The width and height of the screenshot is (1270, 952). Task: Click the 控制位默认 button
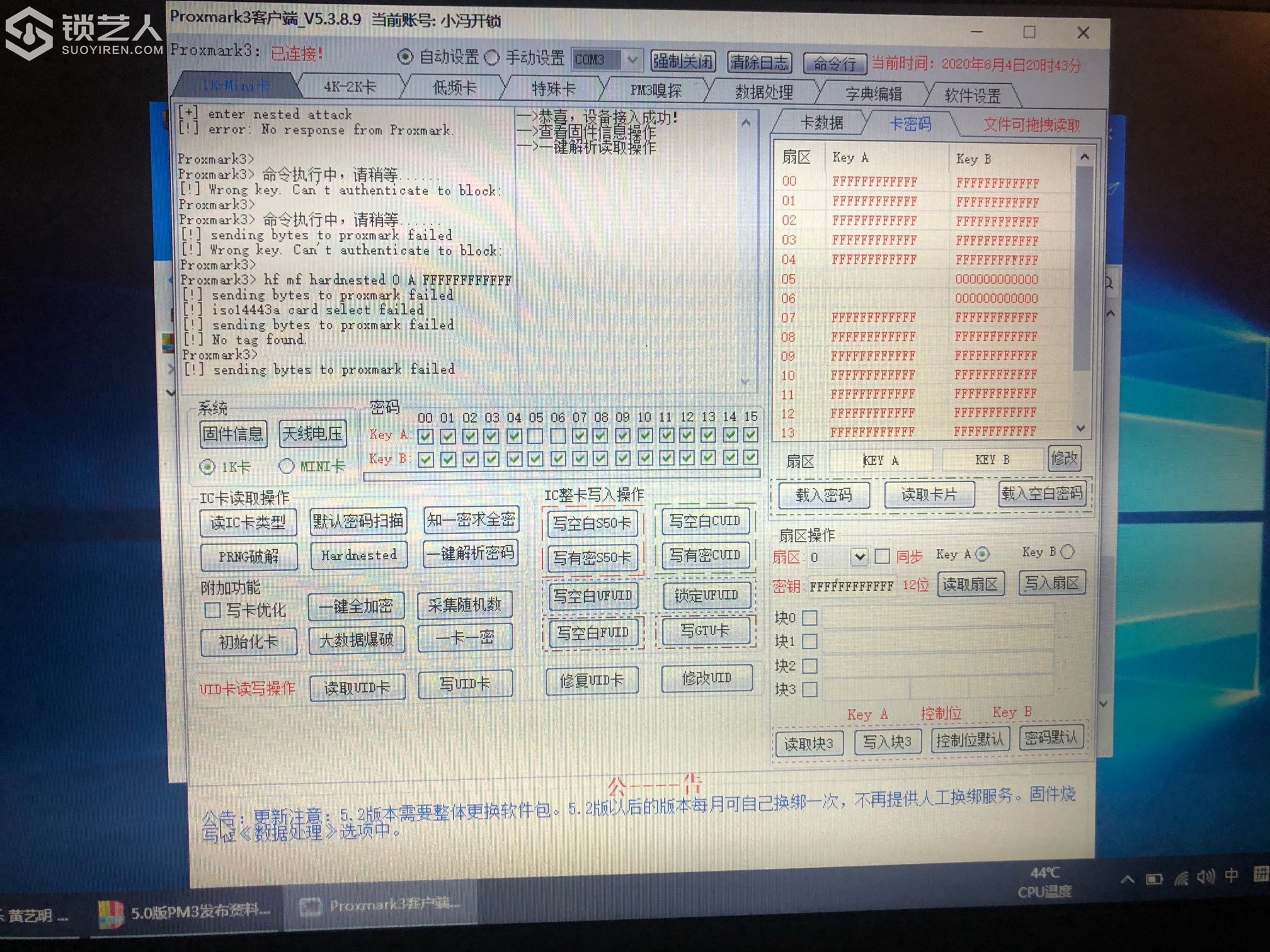click(970, 740)
